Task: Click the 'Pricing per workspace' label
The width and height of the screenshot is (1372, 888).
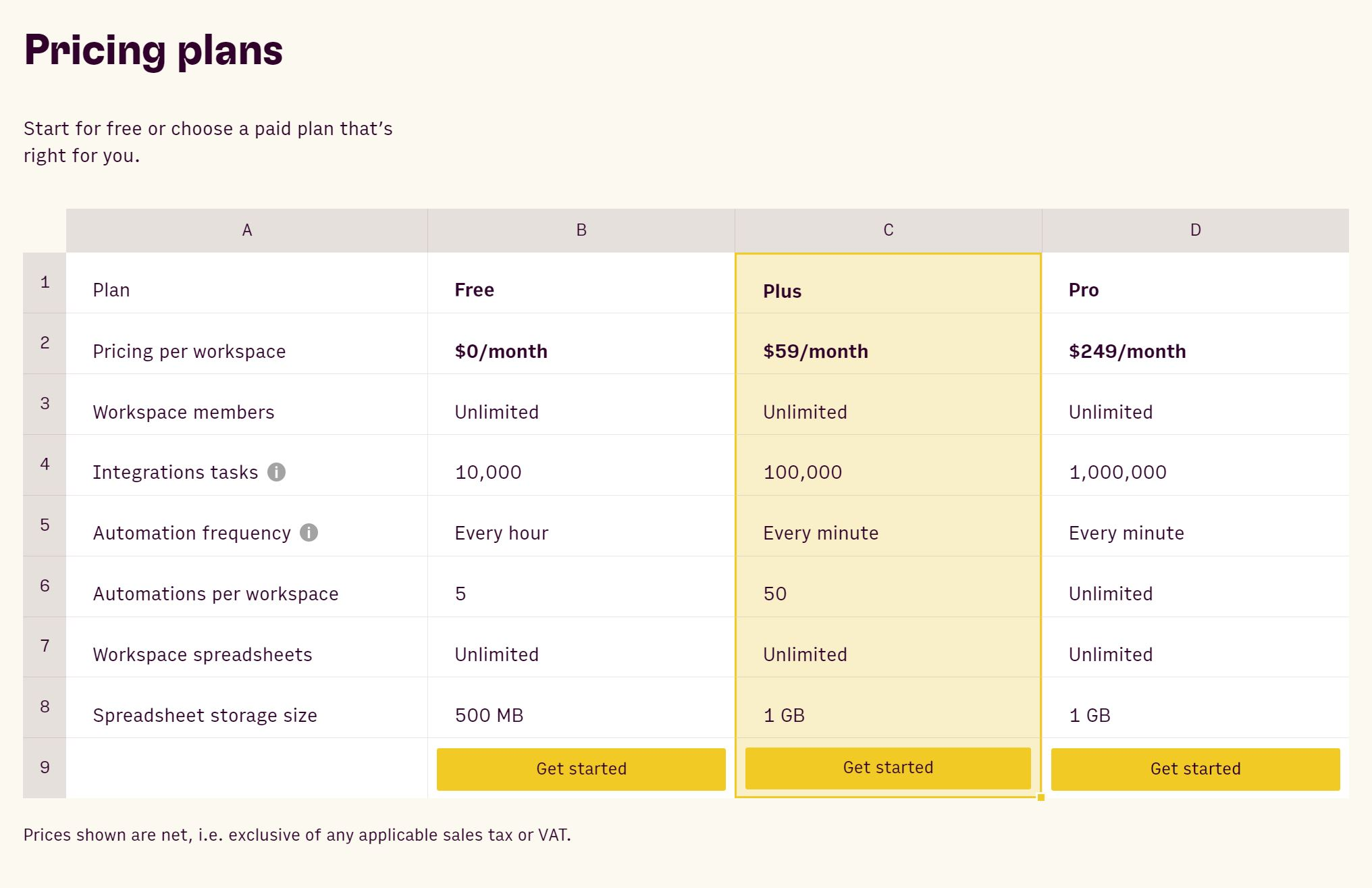Action: tap(189, 352)
